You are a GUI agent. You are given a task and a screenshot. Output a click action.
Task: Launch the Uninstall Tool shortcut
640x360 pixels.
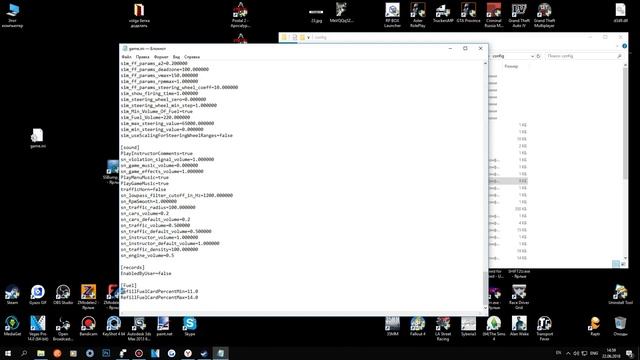(x=620, y=295)
